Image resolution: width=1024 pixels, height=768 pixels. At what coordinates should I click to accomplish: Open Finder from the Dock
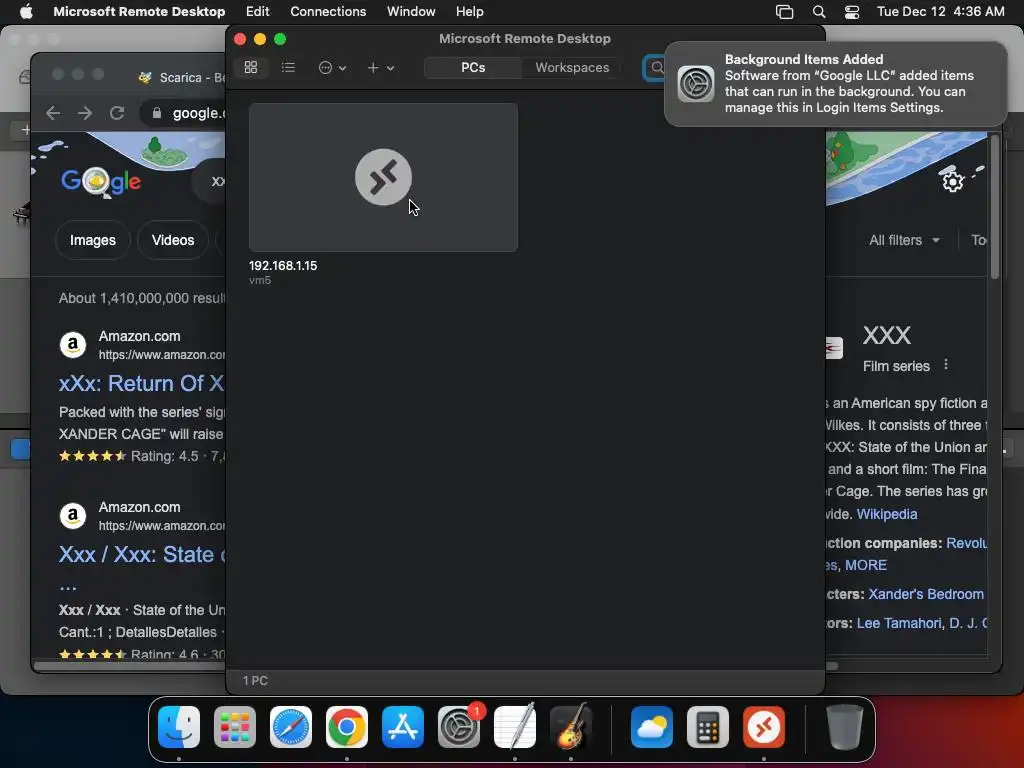point(179,727)
